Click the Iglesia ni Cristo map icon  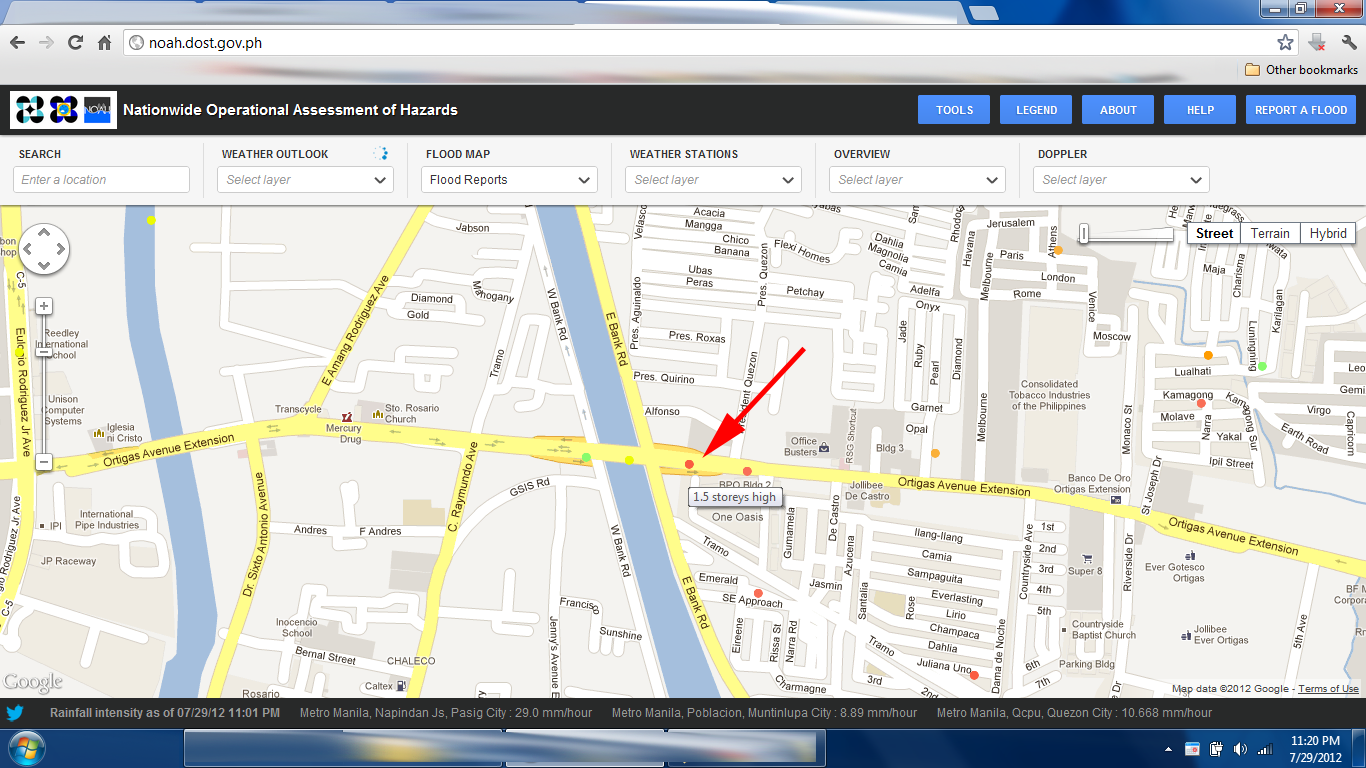coord(98,433)
